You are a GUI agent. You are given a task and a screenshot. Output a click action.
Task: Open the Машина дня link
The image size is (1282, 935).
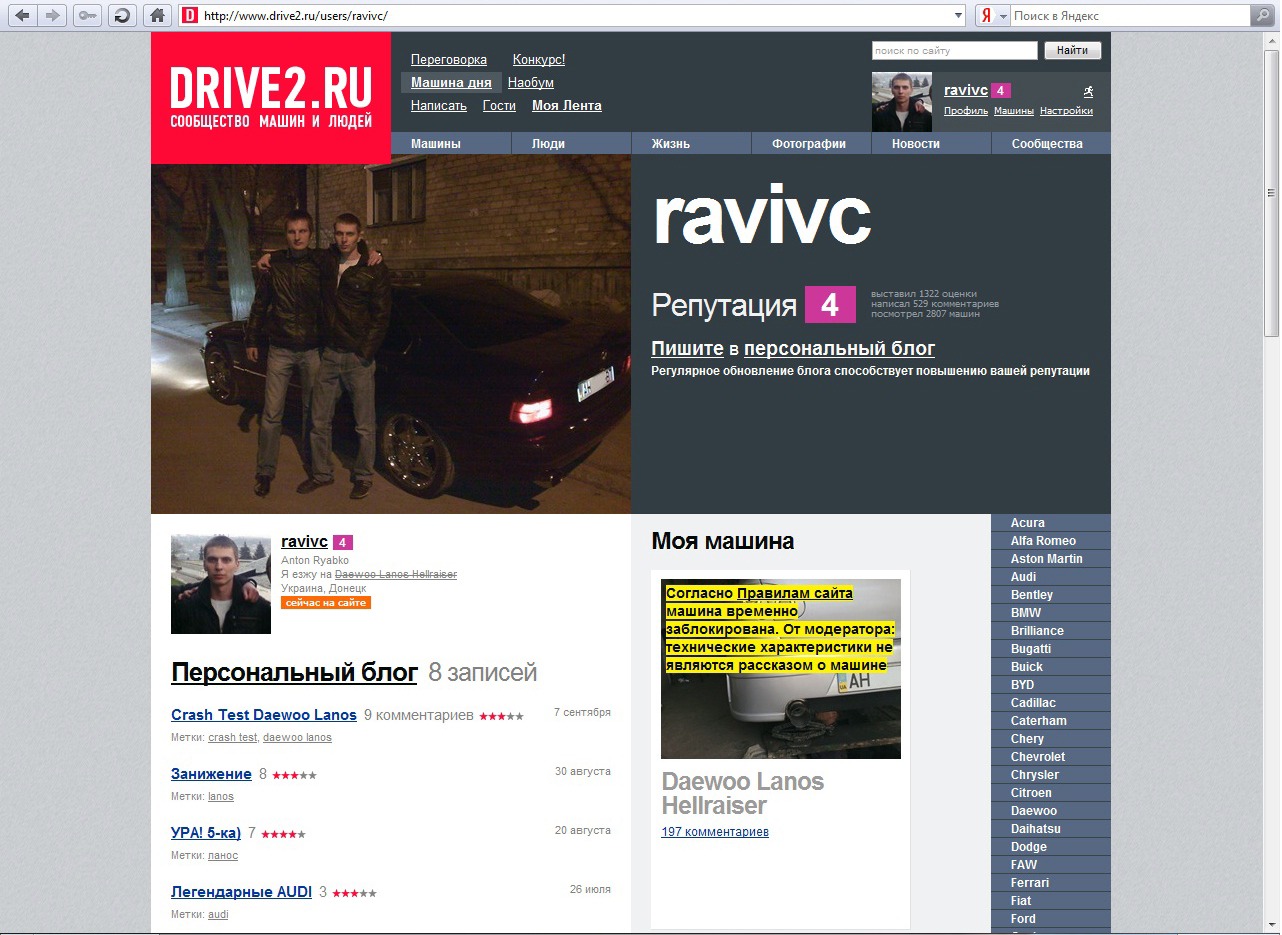451,83
